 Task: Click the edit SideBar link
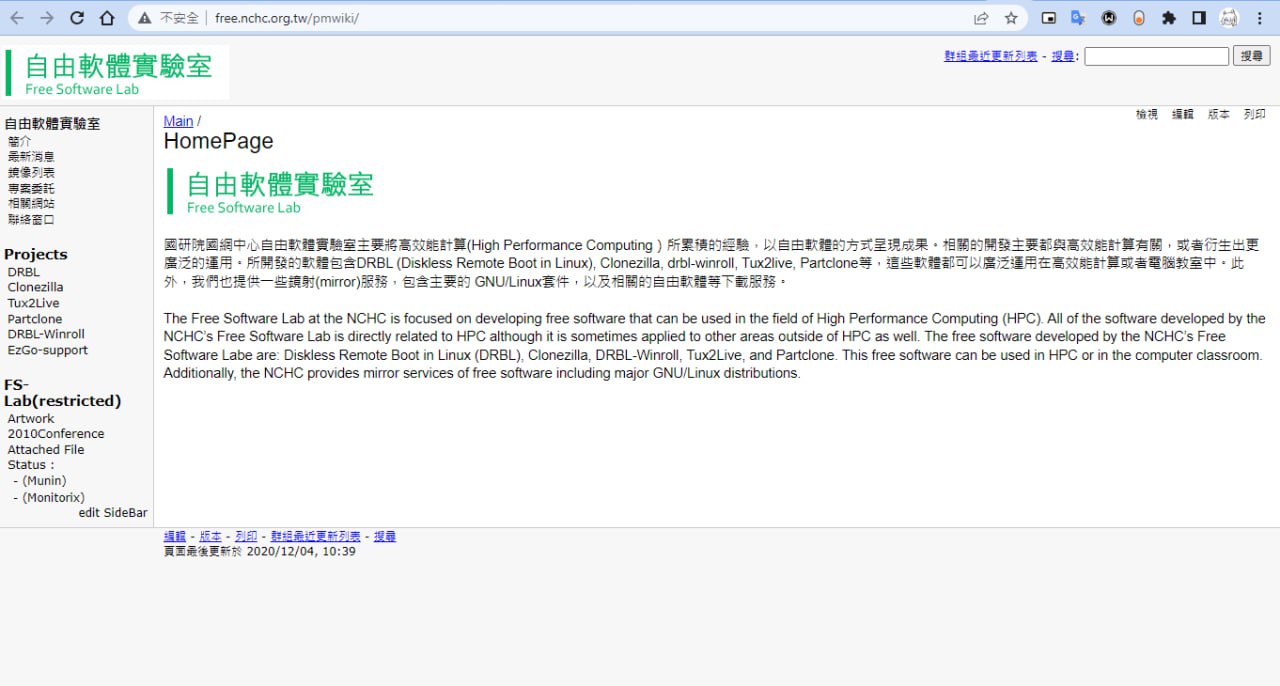click(113, 513)
